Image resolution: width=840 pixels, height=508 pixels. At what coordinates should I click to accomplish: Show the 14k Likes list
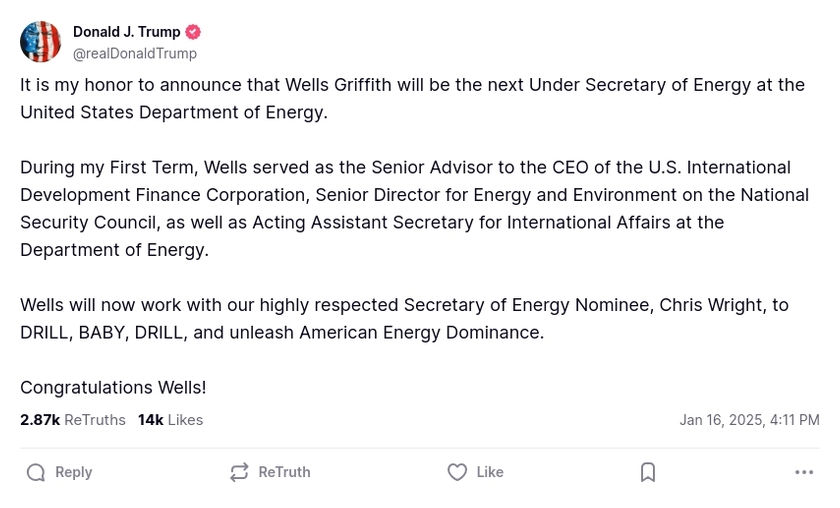[170, 420]
